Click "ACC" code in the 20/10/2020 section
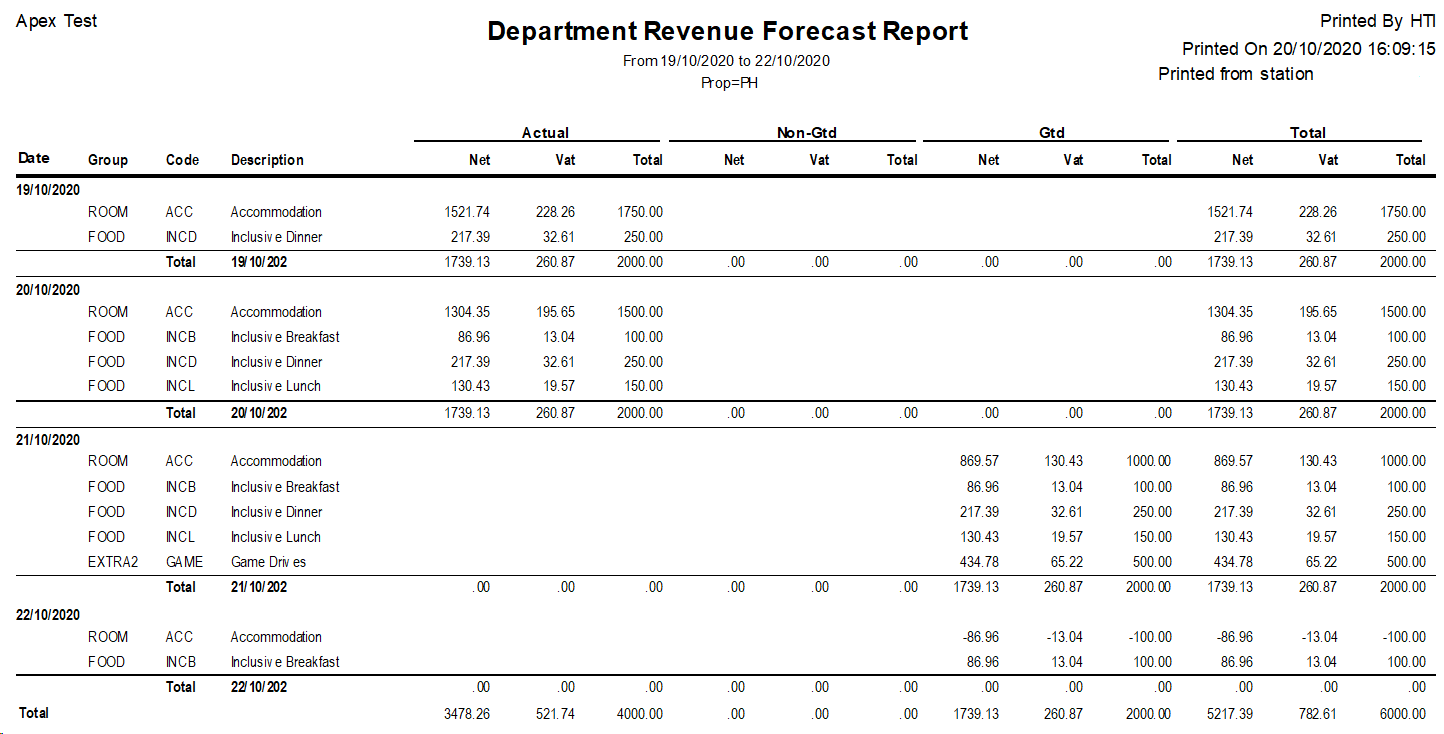 (x=179, y=312)
